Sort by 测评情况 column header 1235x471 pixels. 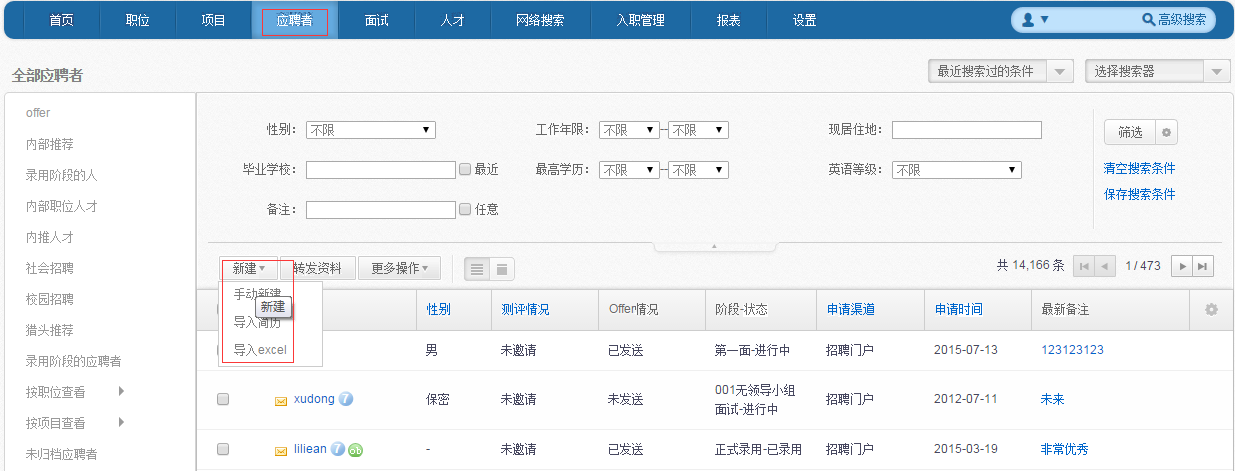click(x=525, y=310)
